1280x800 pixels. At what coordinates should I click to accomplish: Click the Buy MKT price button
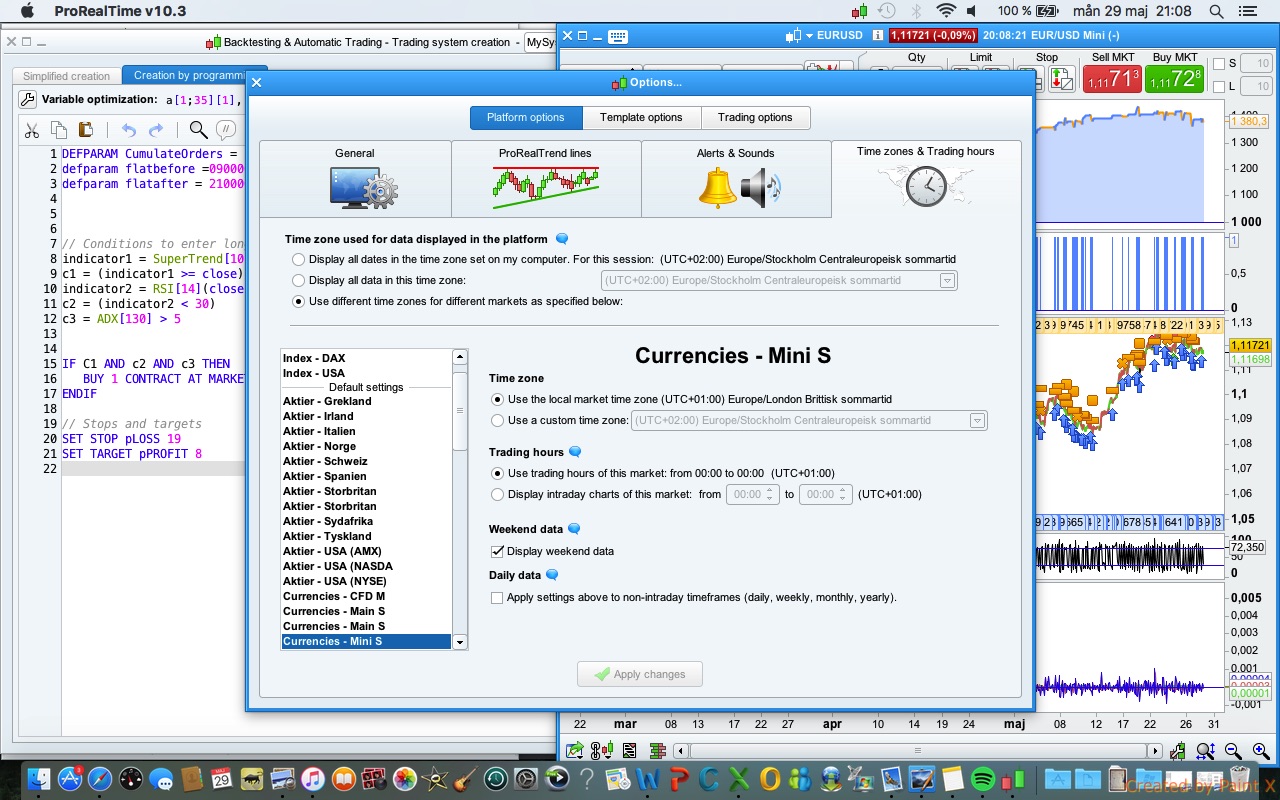tap(1175, 79)
